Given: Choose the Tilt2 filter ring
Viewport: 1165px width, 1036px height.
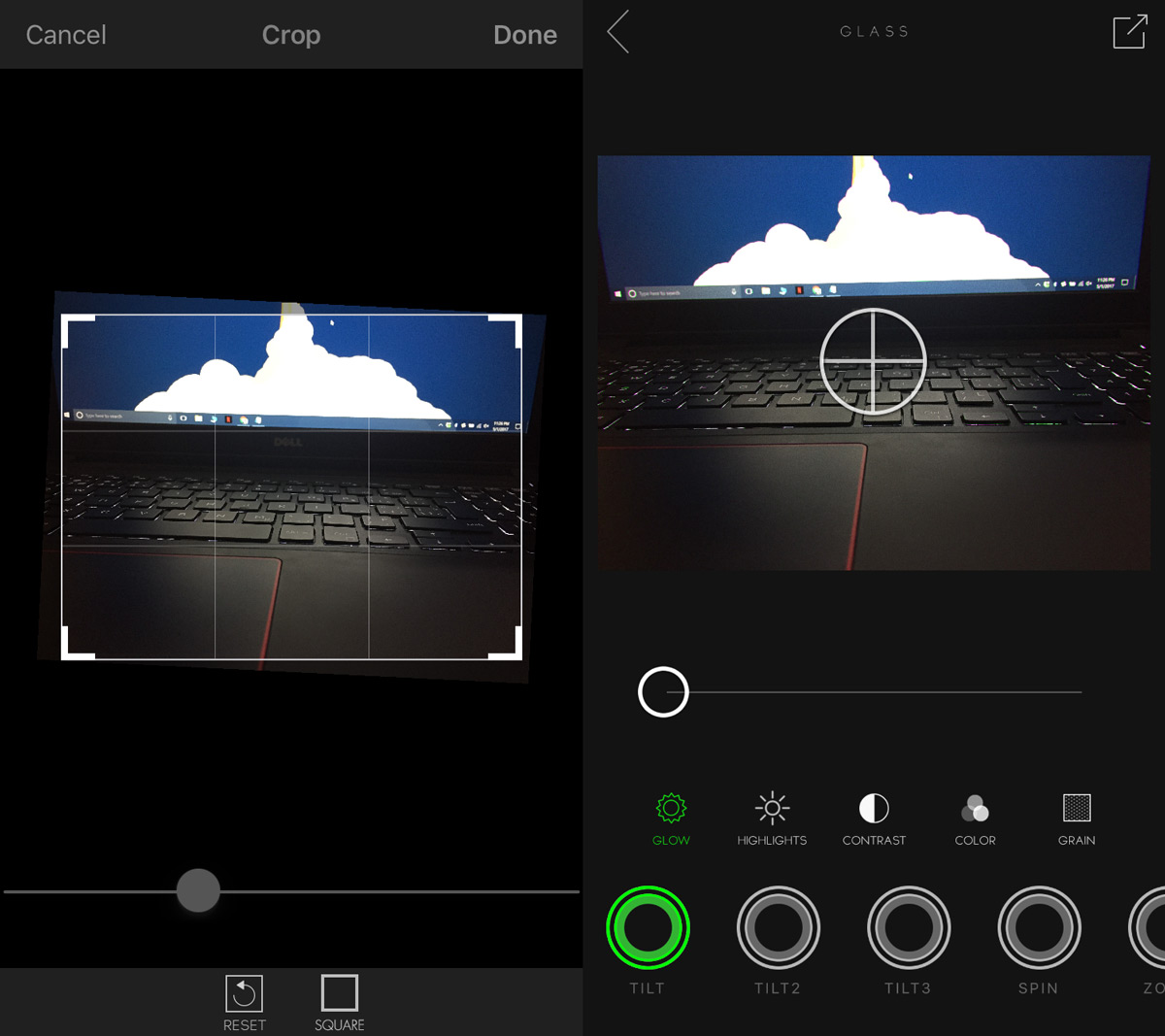Looking at the screenshot, I should (x=778, y=927).
